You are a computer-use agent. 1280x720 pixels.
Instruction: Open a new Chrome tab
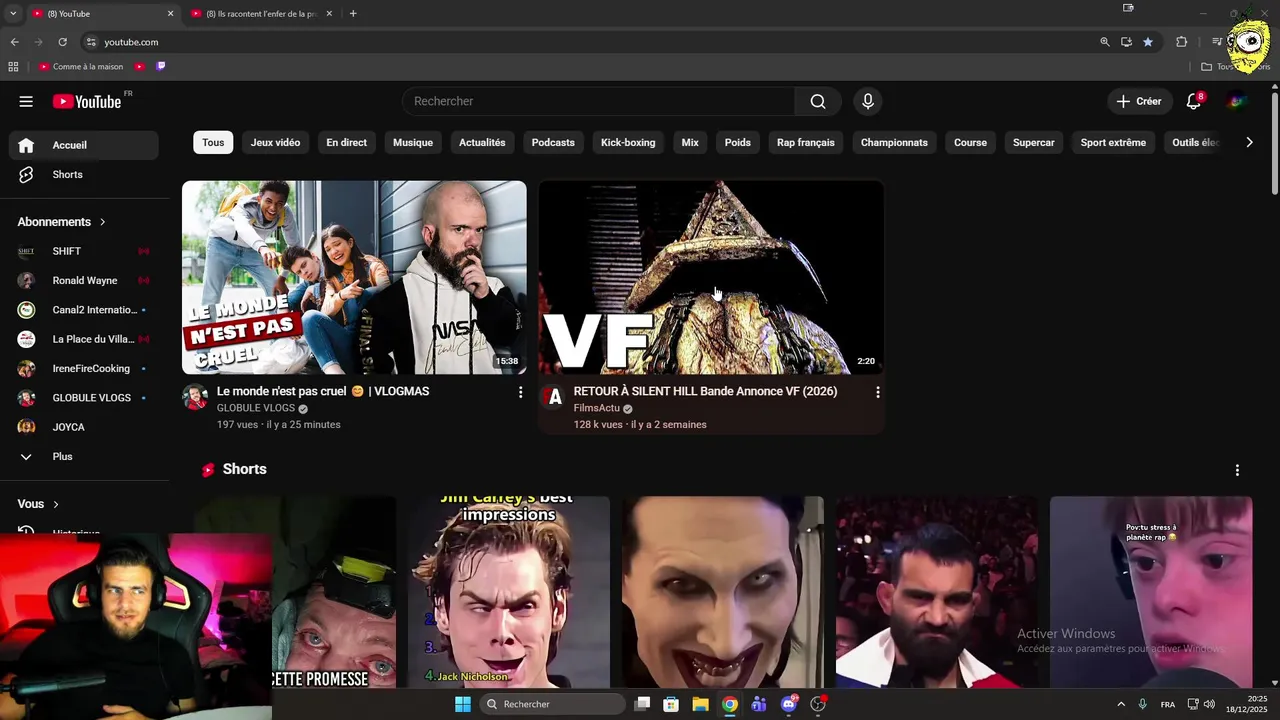point(353,14)
